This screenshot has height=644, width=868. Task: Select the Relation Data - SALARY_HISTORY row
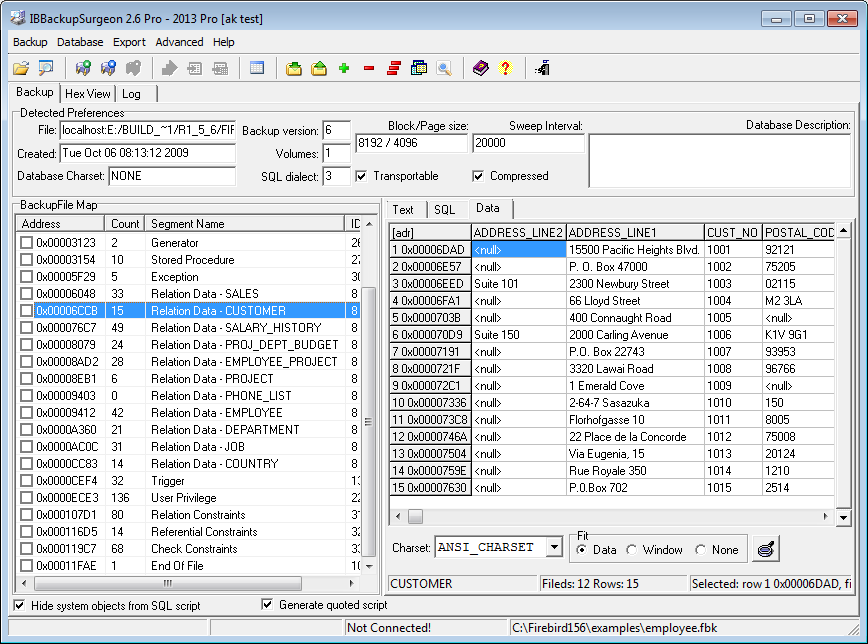tap(188, 328)
